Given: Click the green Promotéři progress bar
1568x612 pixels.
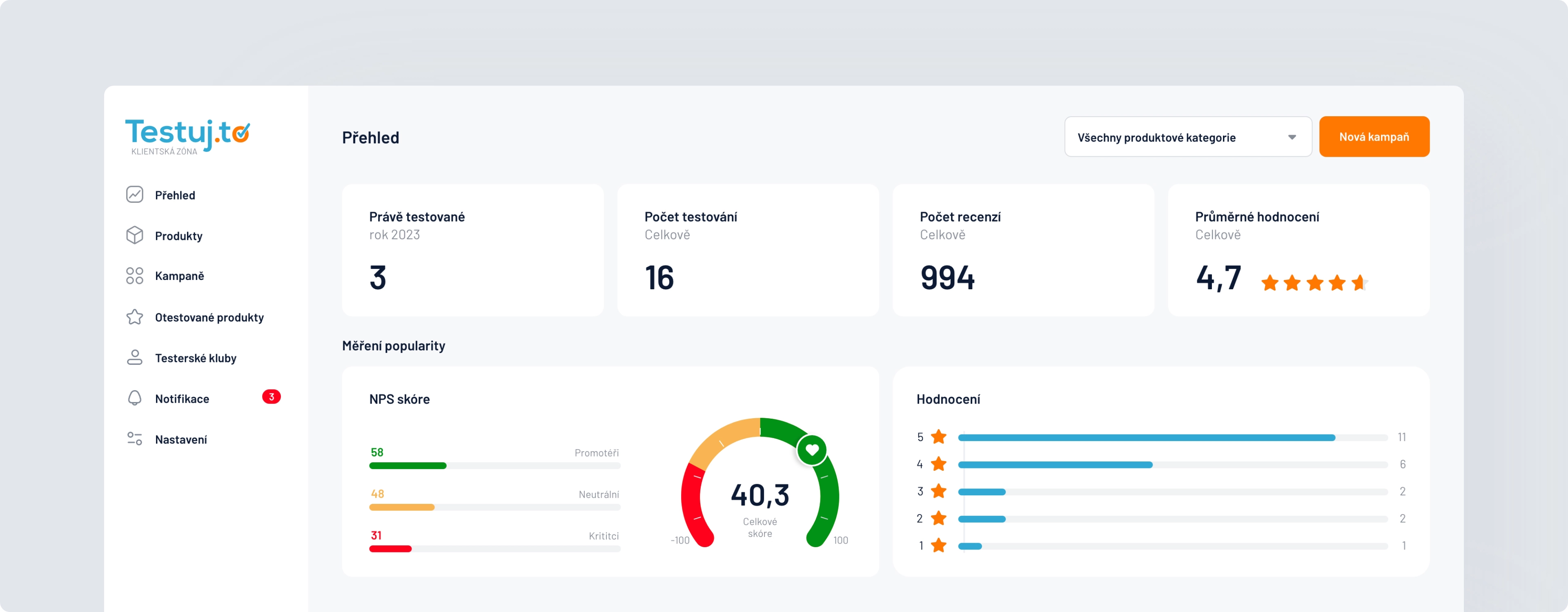Looking at the screenshot, I should 408,466.
